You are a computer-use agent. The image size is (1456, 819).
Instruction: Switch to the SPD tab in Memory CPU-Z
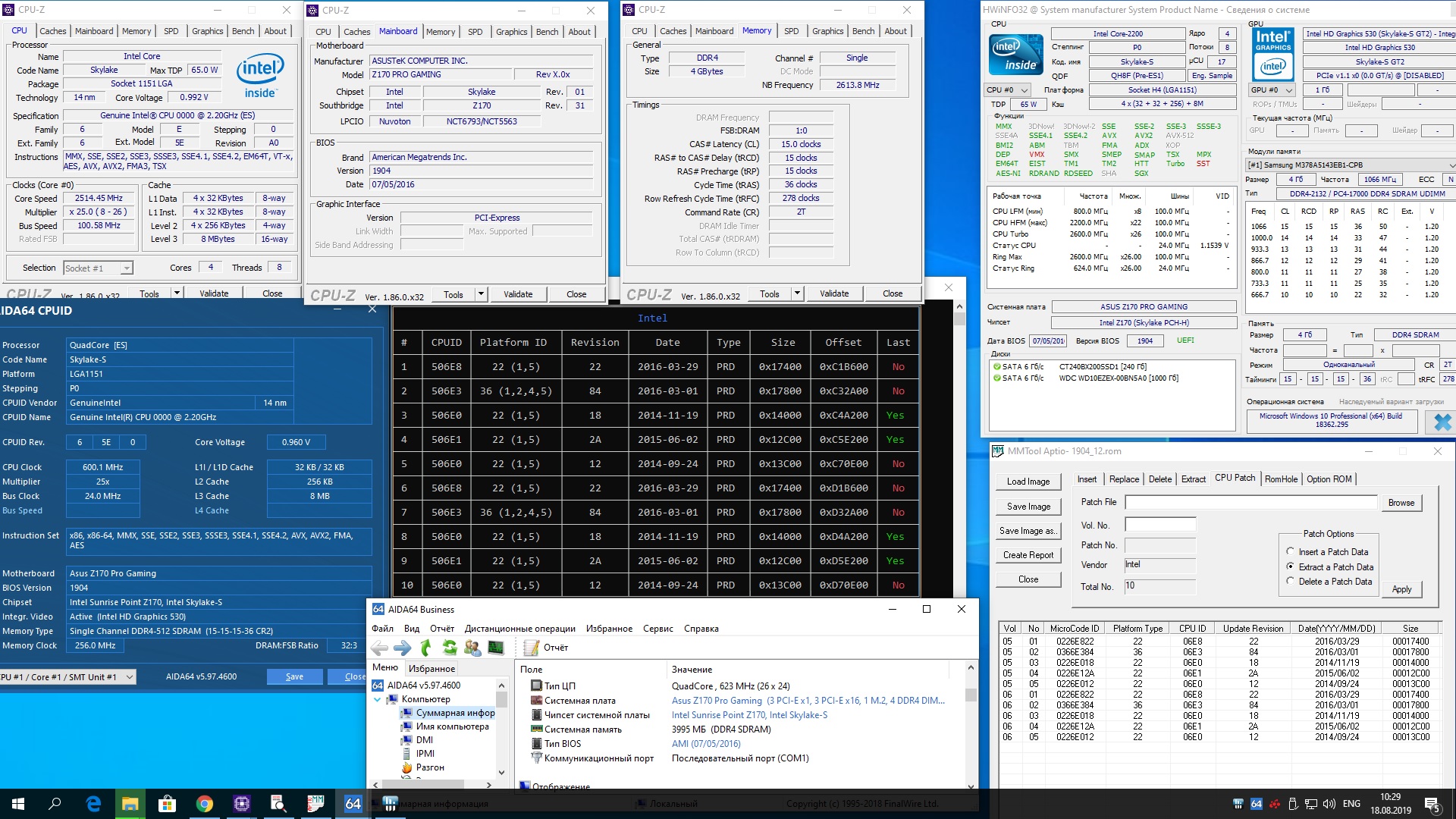point(791,31)
